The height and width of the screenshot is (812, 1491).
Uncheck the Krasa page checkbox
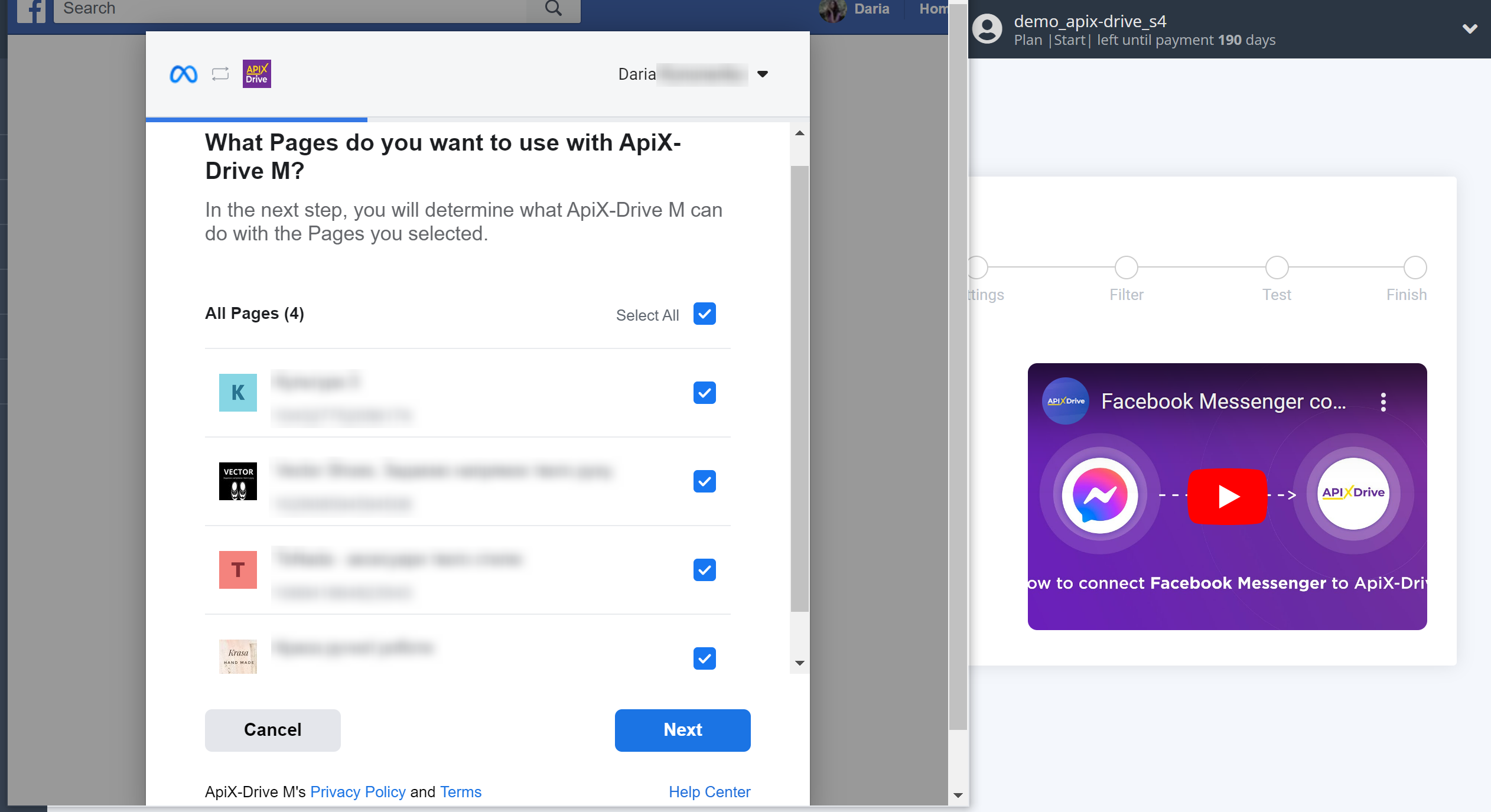705,658
